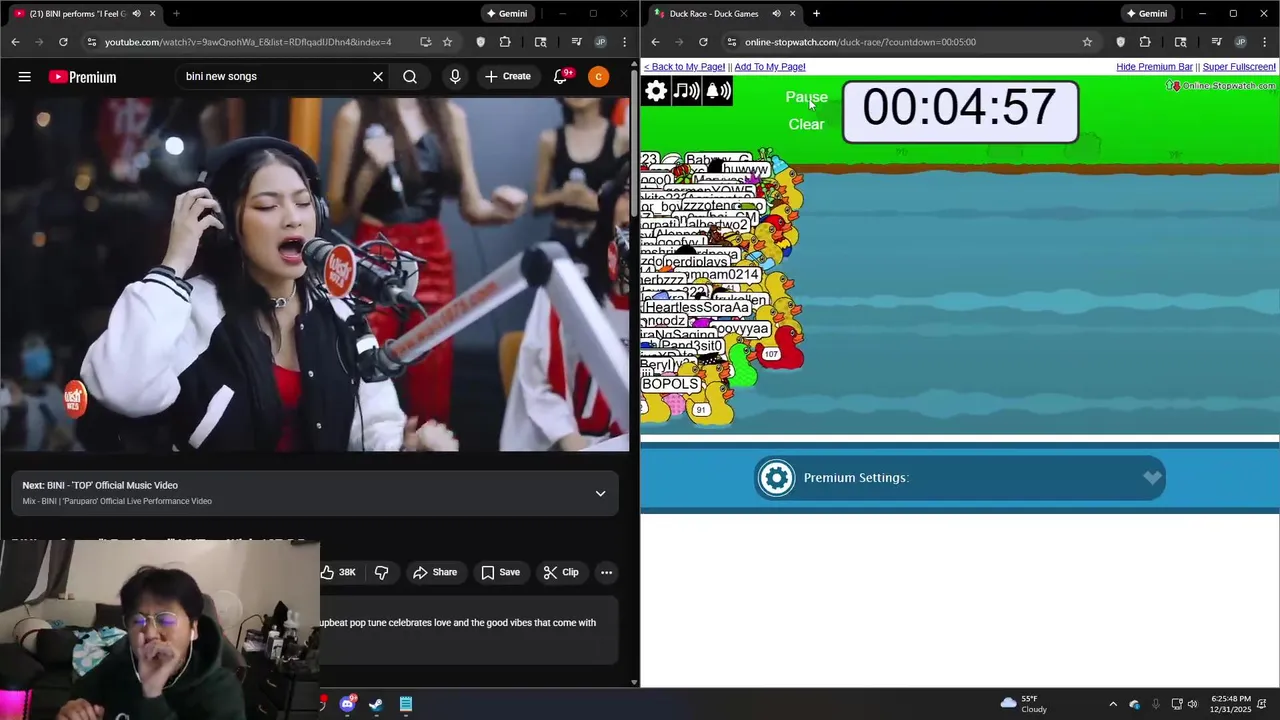This screenshot has height=720, width=1280.
Task: Open Extensions puzzle icon in Duck Race window
Action: pos(1145,42)
